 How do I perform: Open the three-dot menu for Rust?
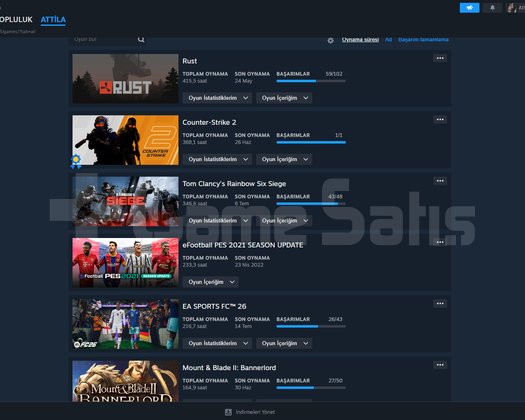tap(440, 58)
